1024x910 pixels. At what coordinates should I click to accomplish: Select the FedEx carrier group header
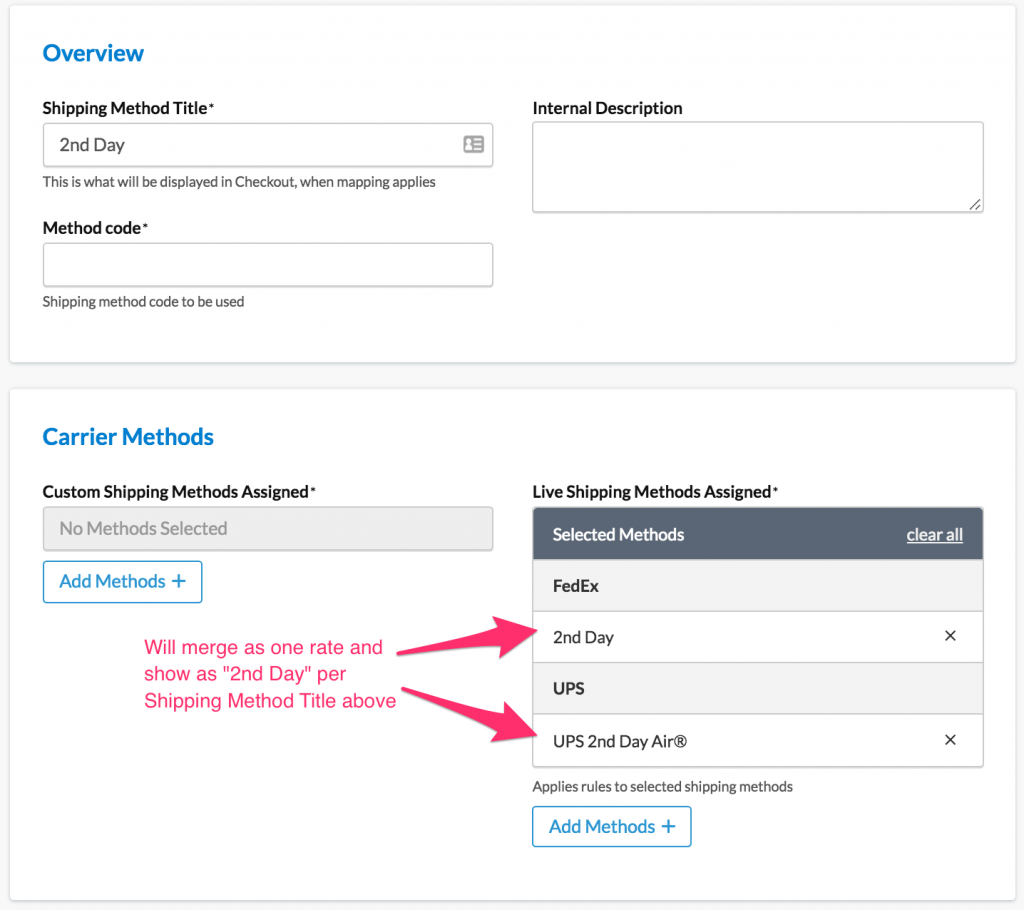click(x=757, y=586)
